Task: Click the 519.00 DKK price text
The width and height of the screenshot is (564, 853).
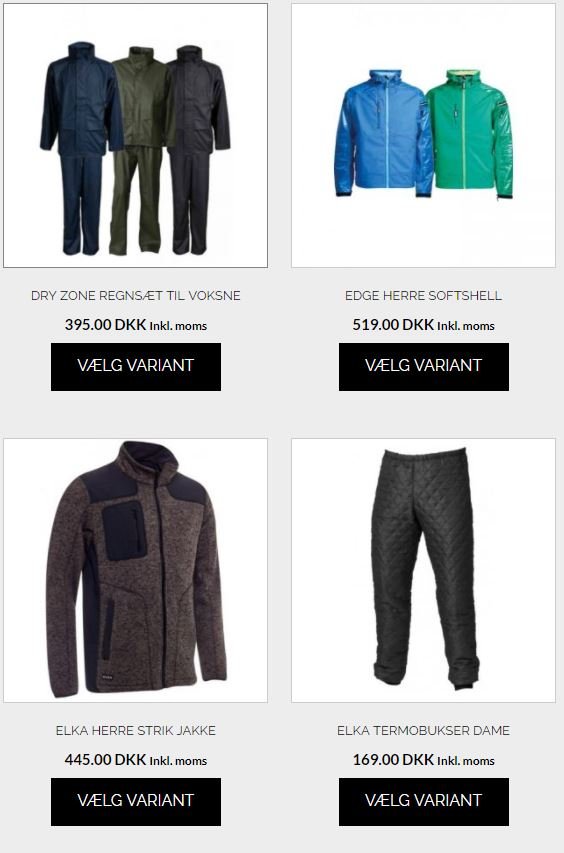Action: [x=393, y=325]
